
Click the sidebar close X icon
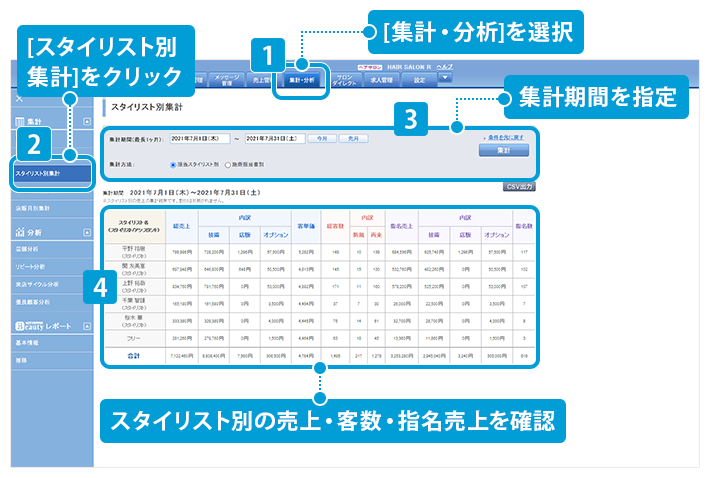pyautogui.click(x=20, y=99)
